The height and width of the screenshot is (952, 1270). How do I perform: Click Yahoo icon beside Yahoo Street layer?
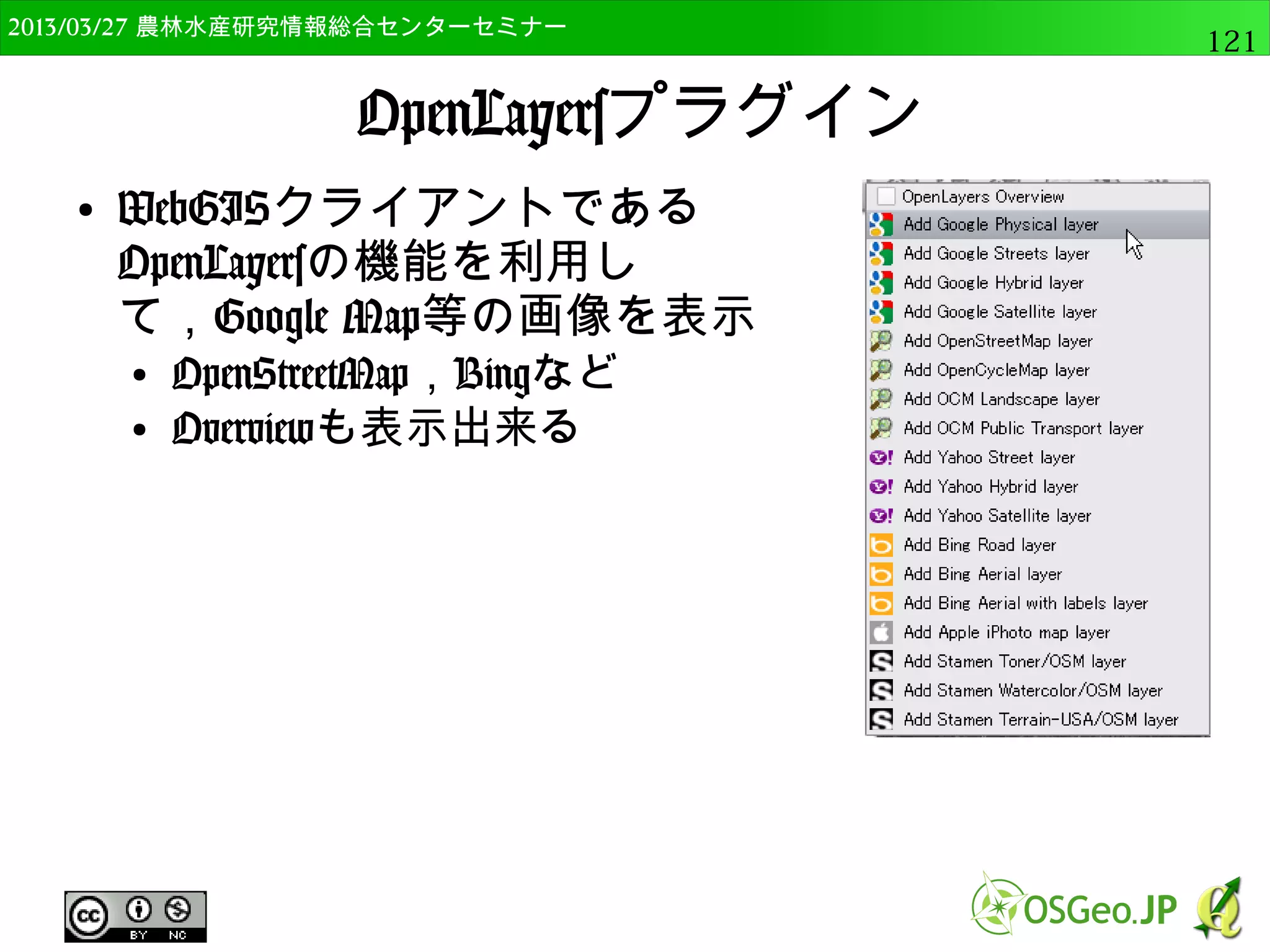tap(881, 458)
